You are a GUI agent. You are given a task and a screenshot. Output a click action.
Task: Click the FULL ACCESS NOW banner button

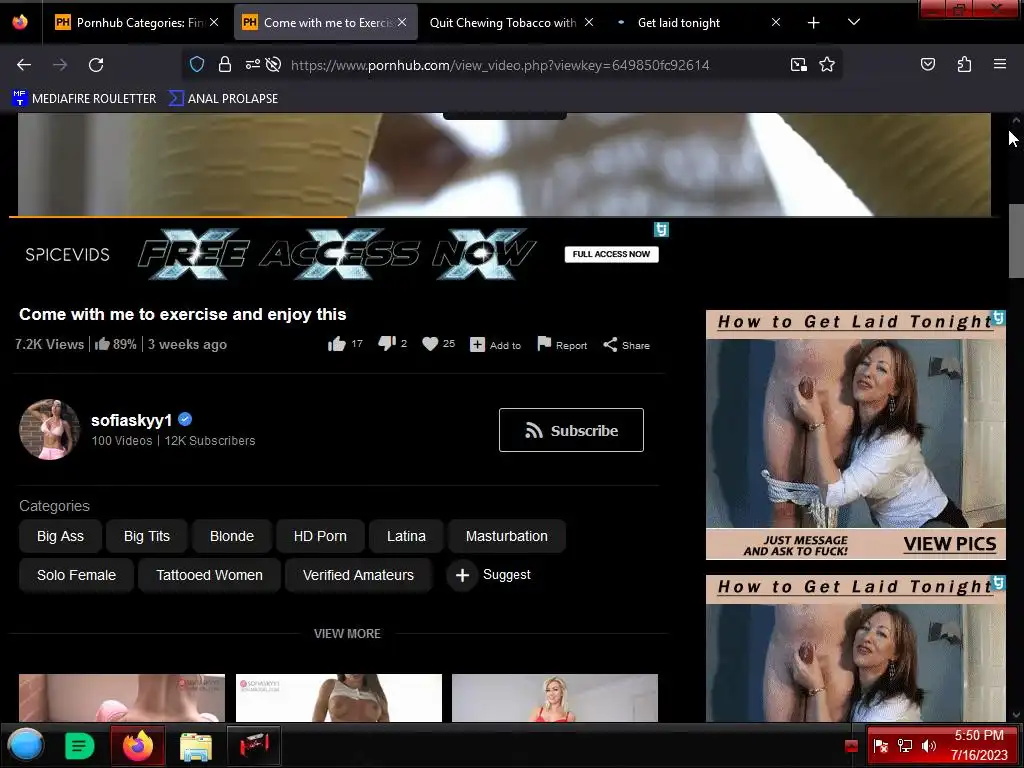pos(611,254)
